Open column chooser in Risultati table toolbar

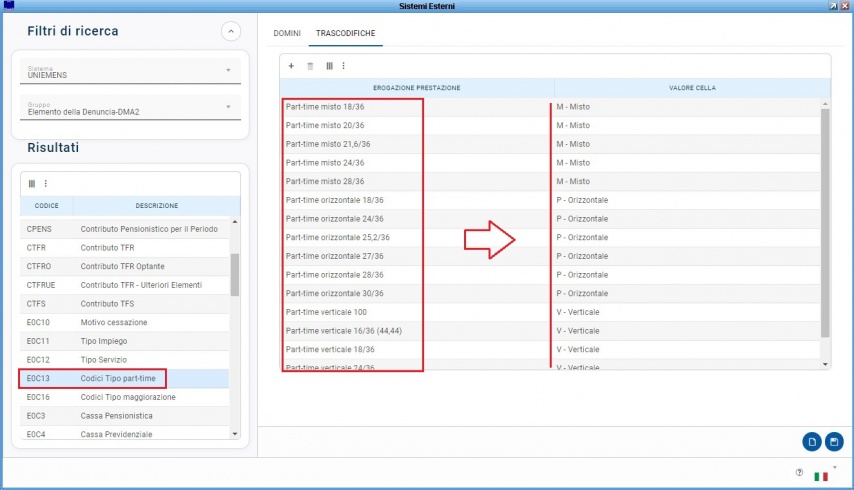[x=32, y=183]
